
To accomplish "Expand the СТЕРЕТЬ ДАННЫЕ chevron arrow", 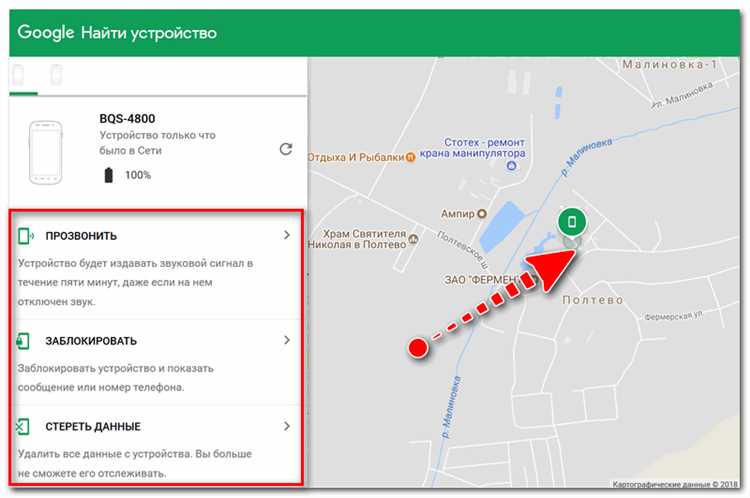I will pyautogui.click(x=287, y=426).
